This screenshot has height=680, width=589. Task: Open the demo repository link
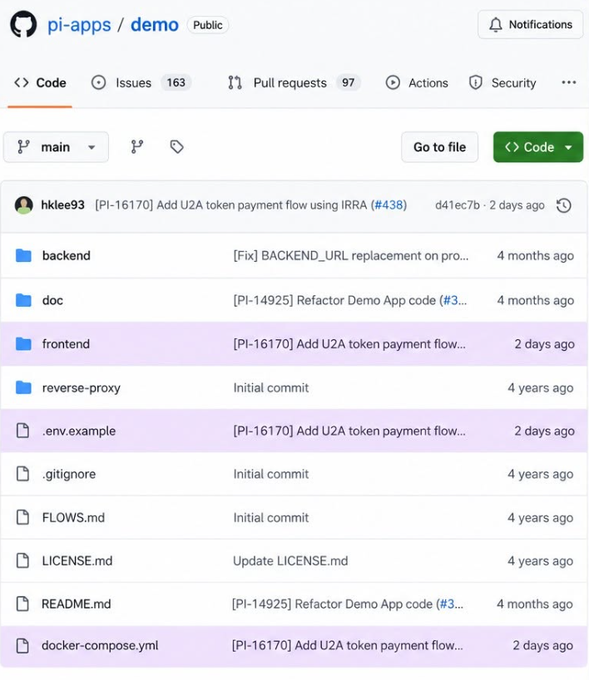(154, 25)
